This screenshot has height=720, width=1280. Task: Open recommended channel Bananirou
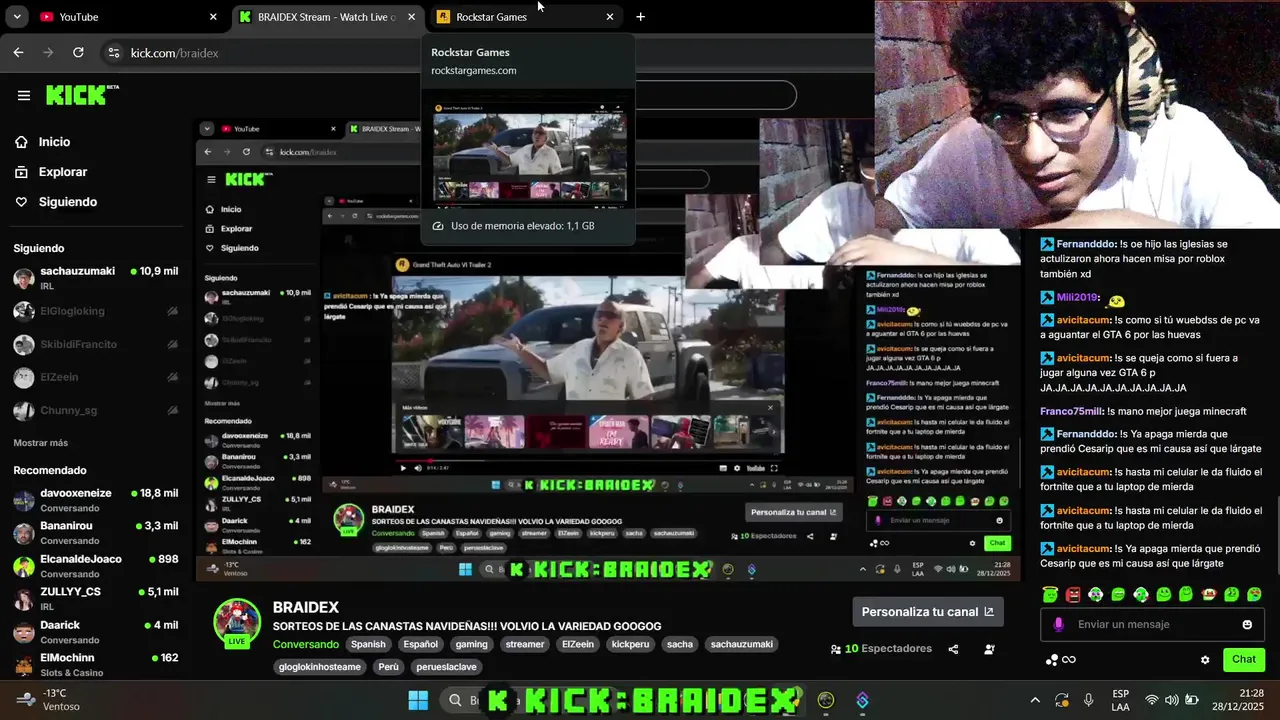coord(95,533)
